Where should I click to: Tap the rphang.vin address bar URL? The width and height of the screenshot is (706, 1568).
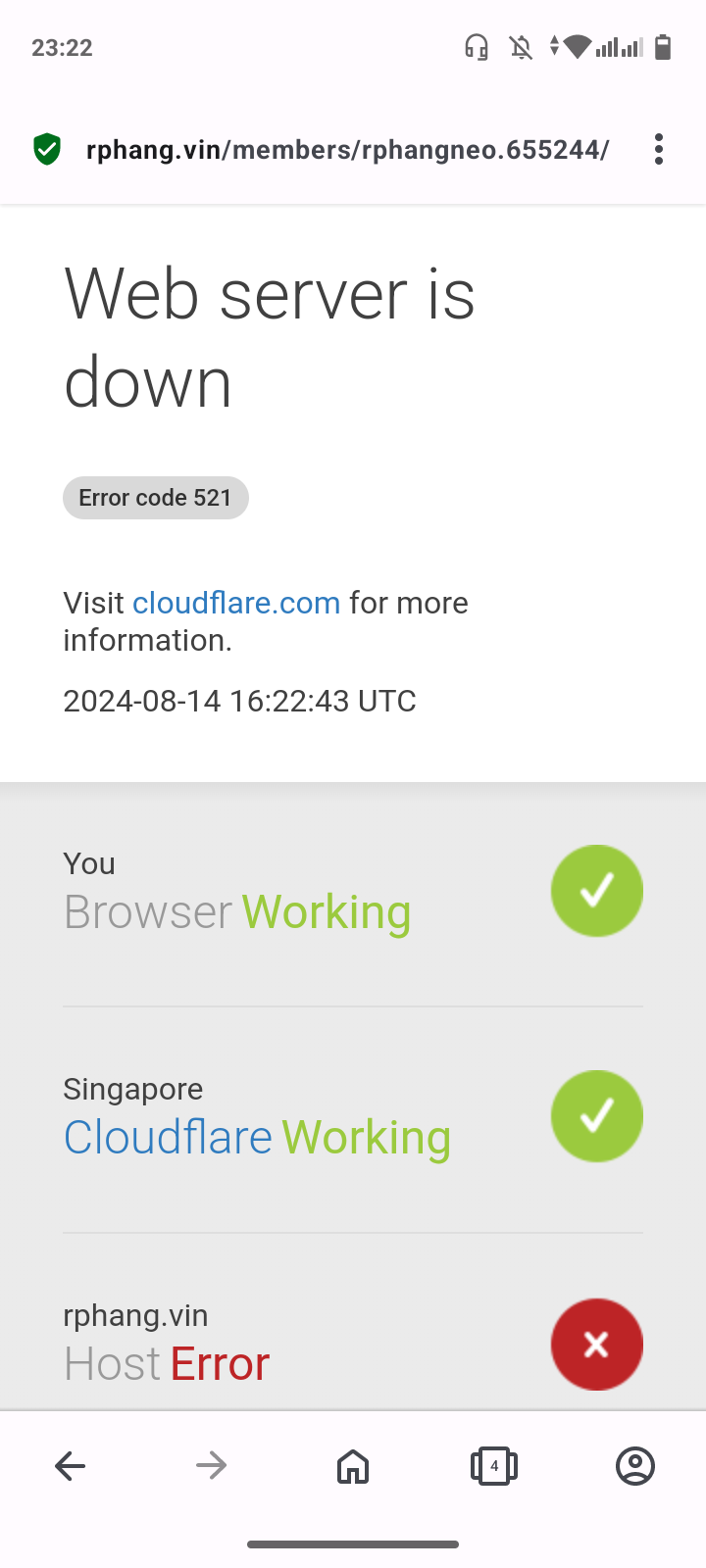348,149
